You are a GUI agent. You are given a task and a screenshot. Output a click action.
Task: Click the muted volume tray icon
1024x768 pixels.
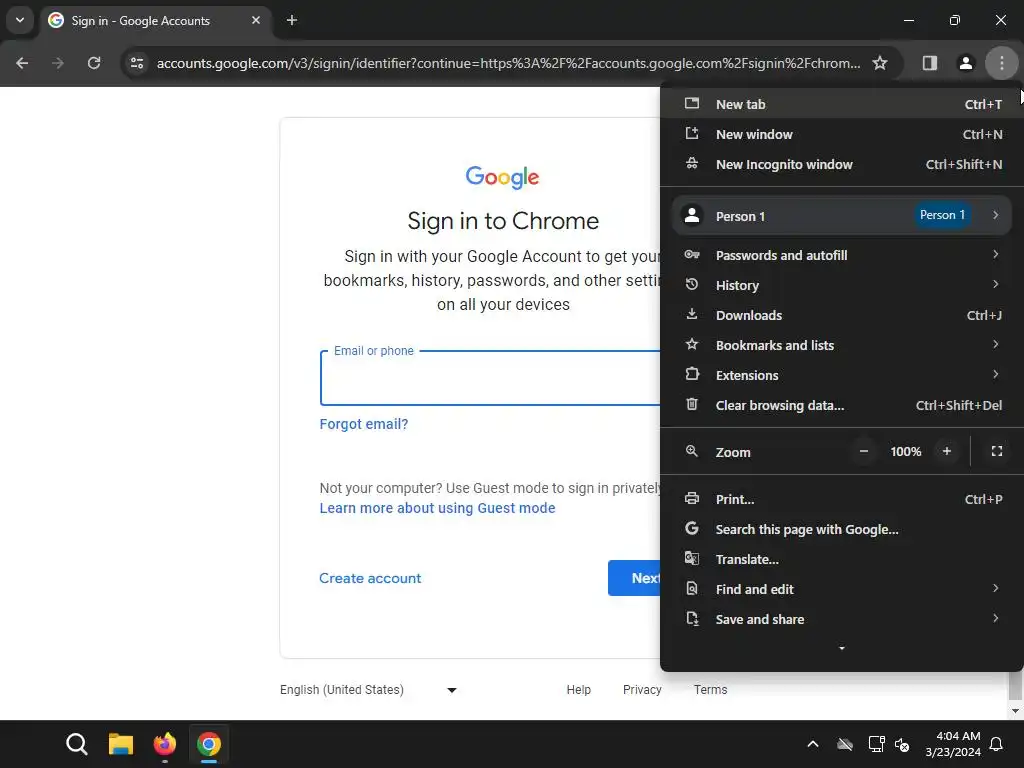pos(903,744)
